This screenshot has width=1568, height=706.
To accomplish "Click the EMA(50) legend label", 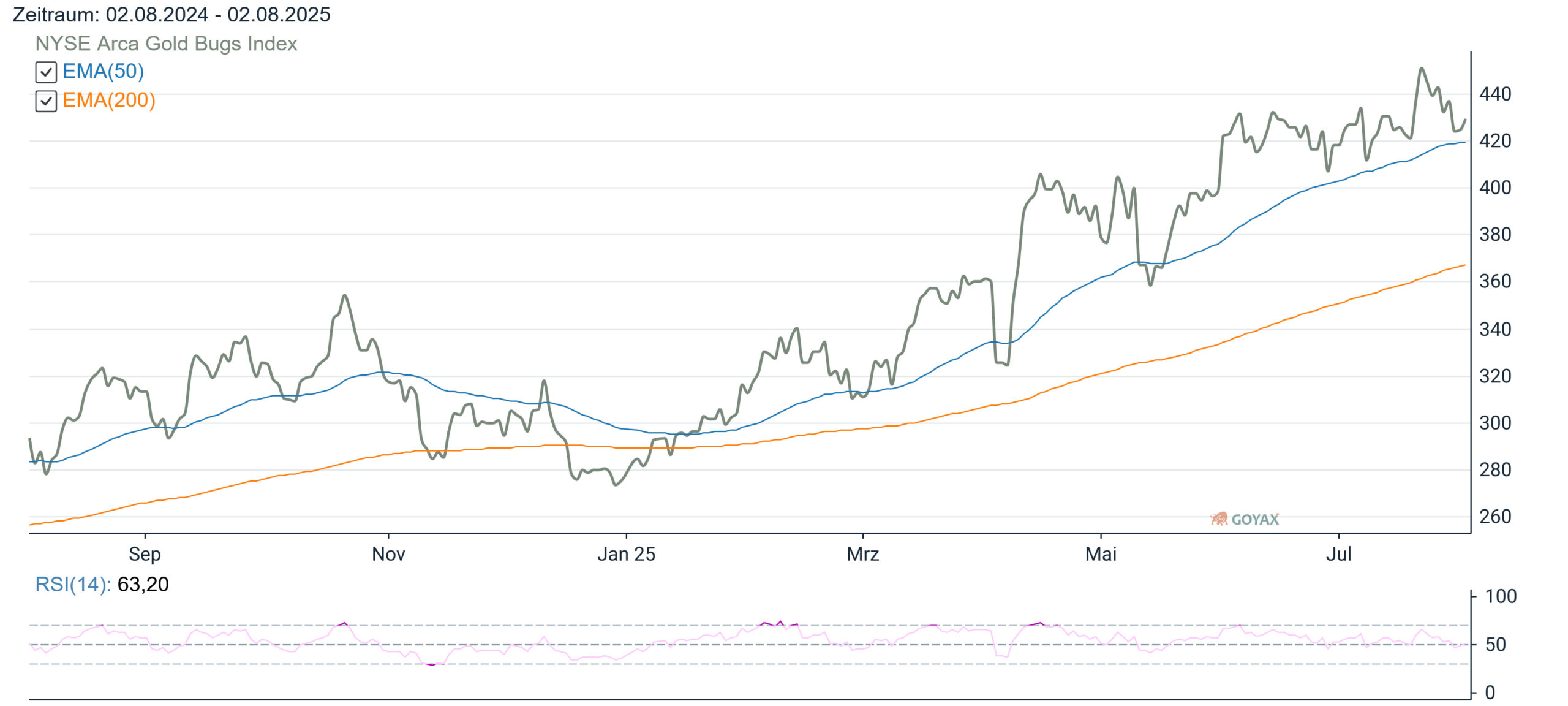I will coord(104,72).
